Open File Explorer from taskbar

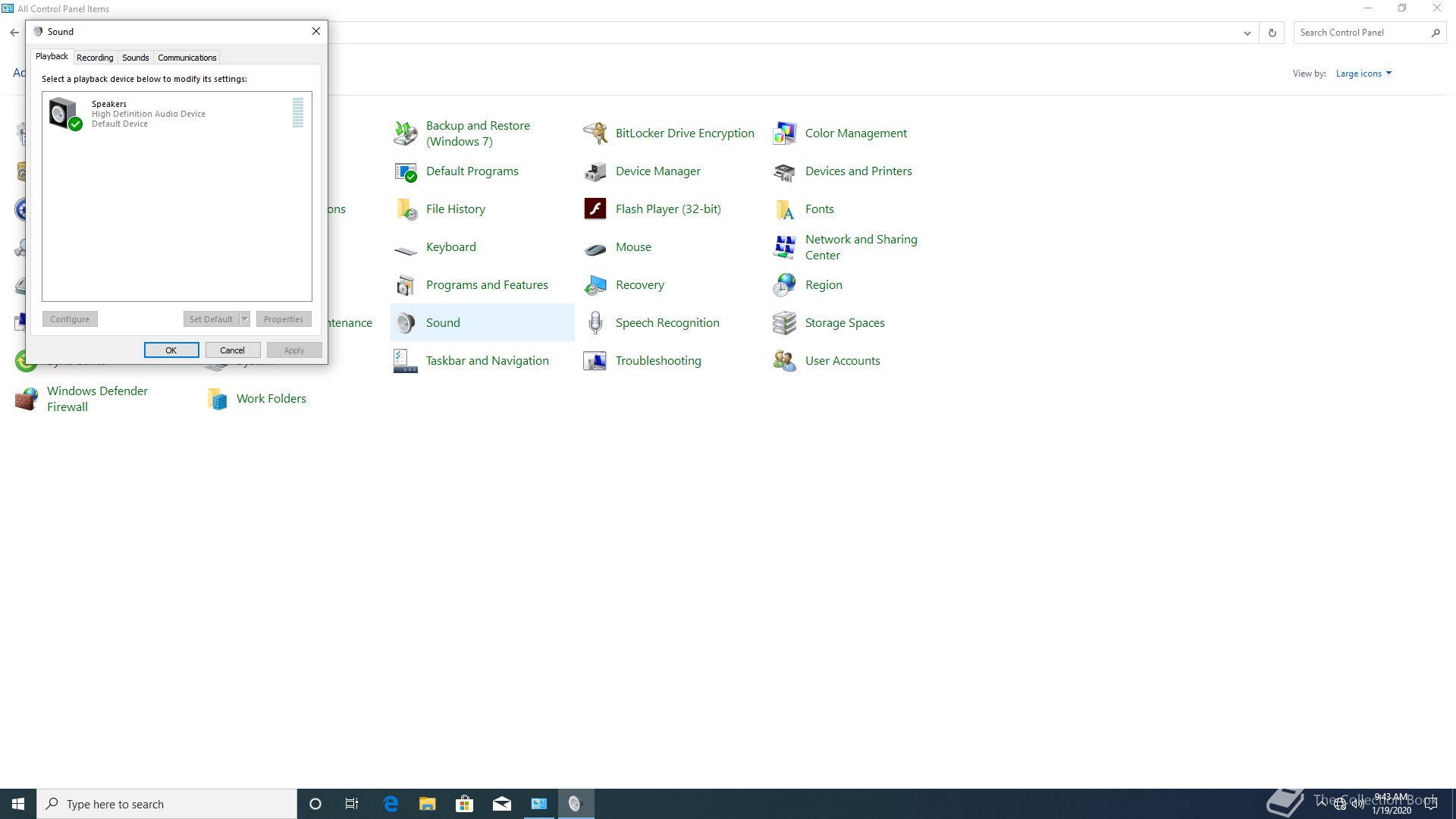pyautogui.click(x=428, y=804)
